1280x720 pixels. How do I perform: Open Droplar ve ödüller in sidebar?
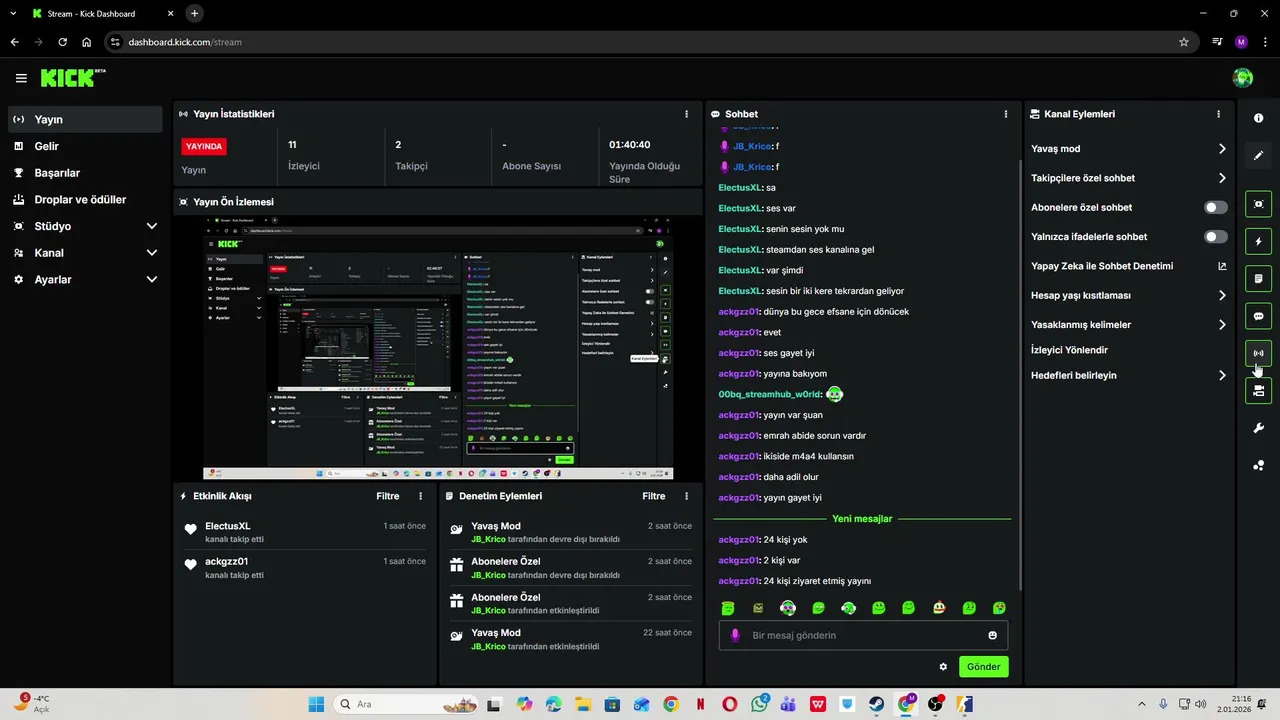85,199
